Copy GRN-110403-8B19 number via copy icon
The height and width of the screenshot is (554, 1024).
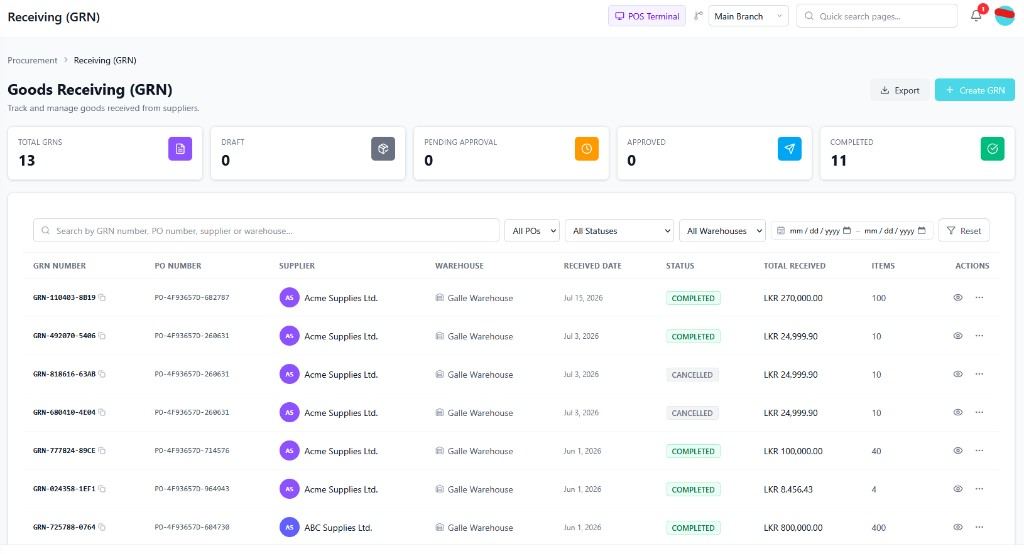(x=102, y=298)
